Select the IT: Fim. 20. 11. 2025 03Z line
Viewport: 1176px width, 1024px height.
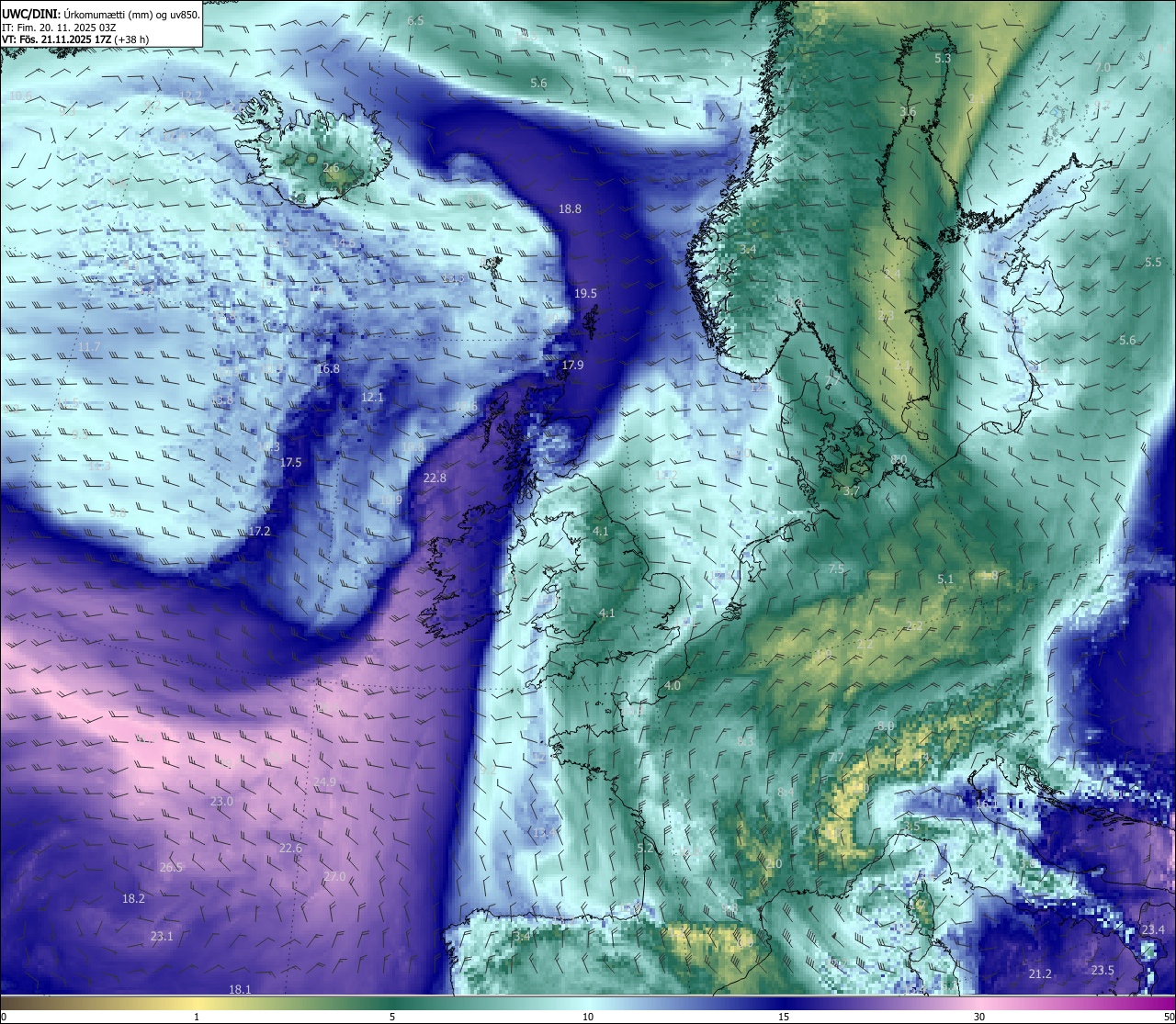(59, 28)
